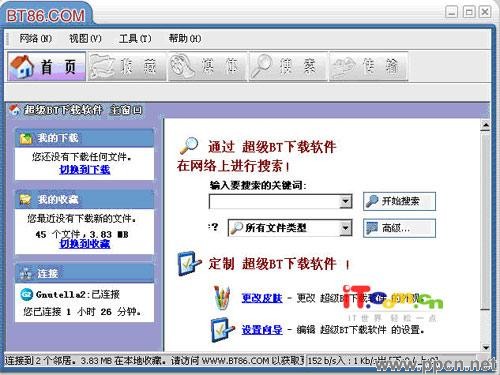This screenshot has width=500, height=375.
Task: Open the 视图(V) menu
Action: (85, 39)
